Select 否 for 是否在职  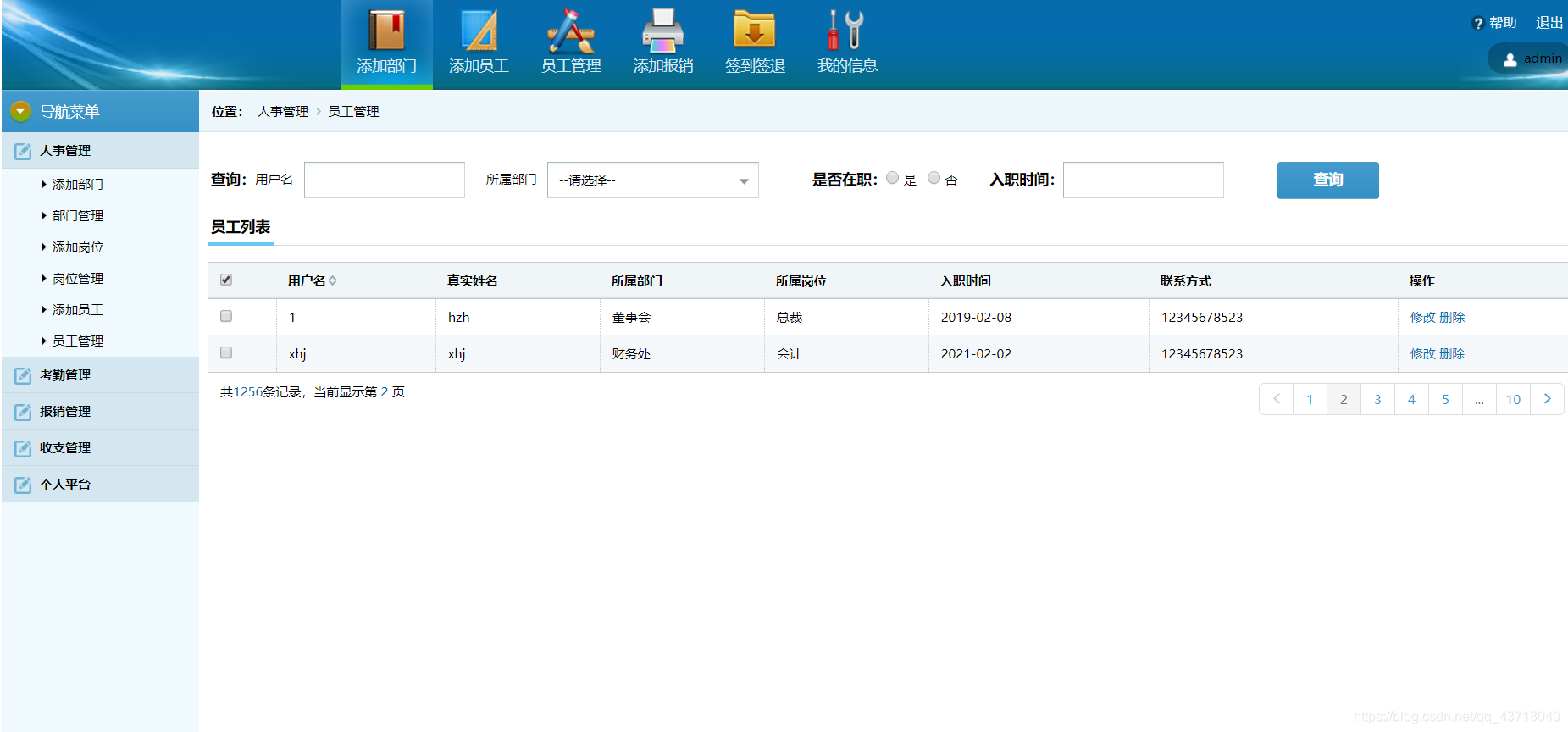(x=934, y=178)
